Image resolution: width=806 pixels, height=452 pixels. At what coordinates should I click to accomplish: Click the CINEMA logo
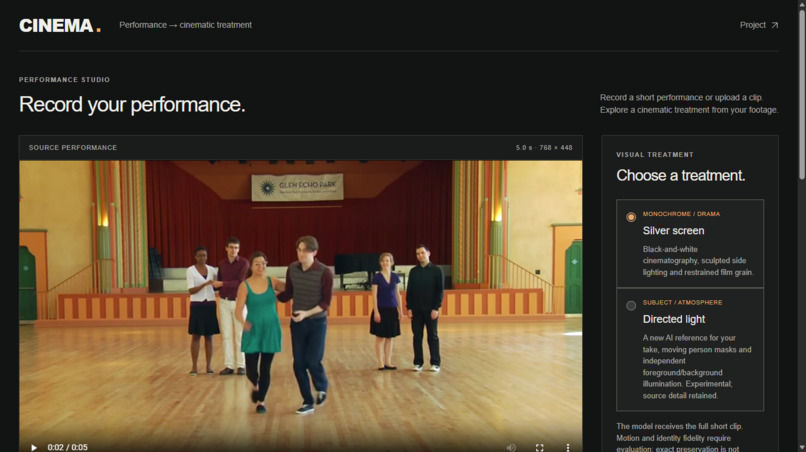[60, 25]
